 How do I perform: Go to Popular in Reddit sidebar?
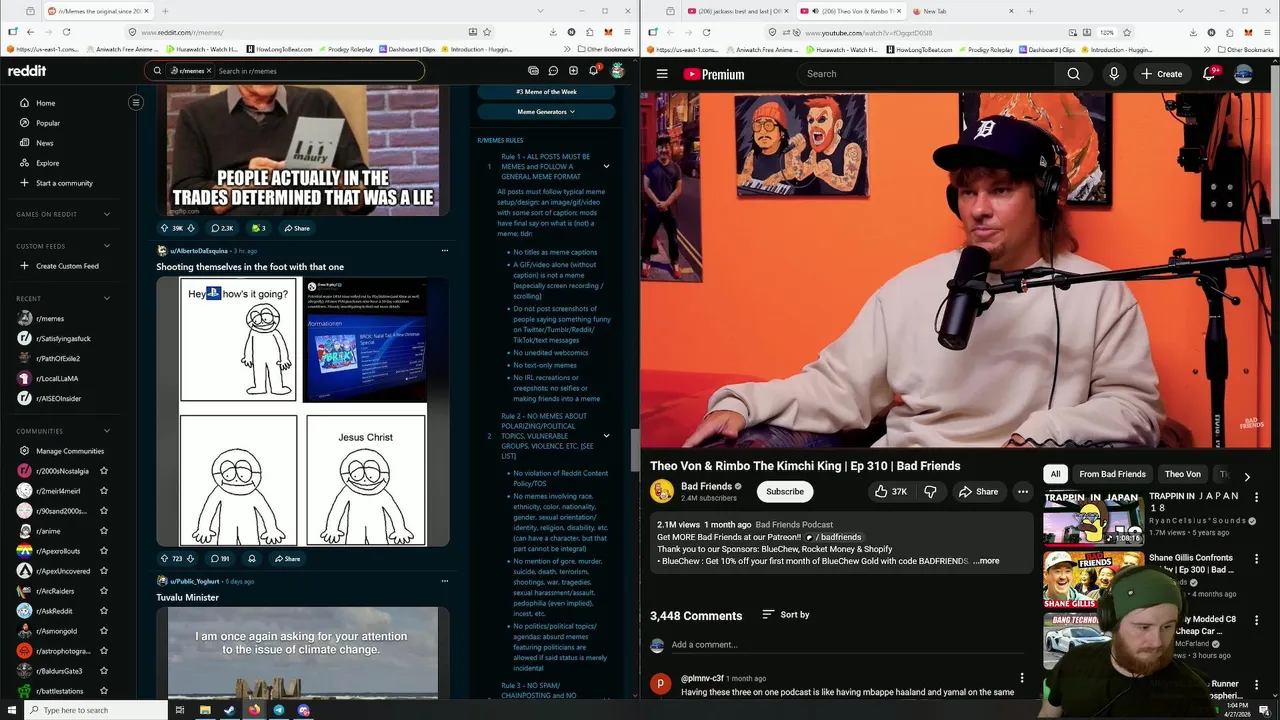click(48, 123)
